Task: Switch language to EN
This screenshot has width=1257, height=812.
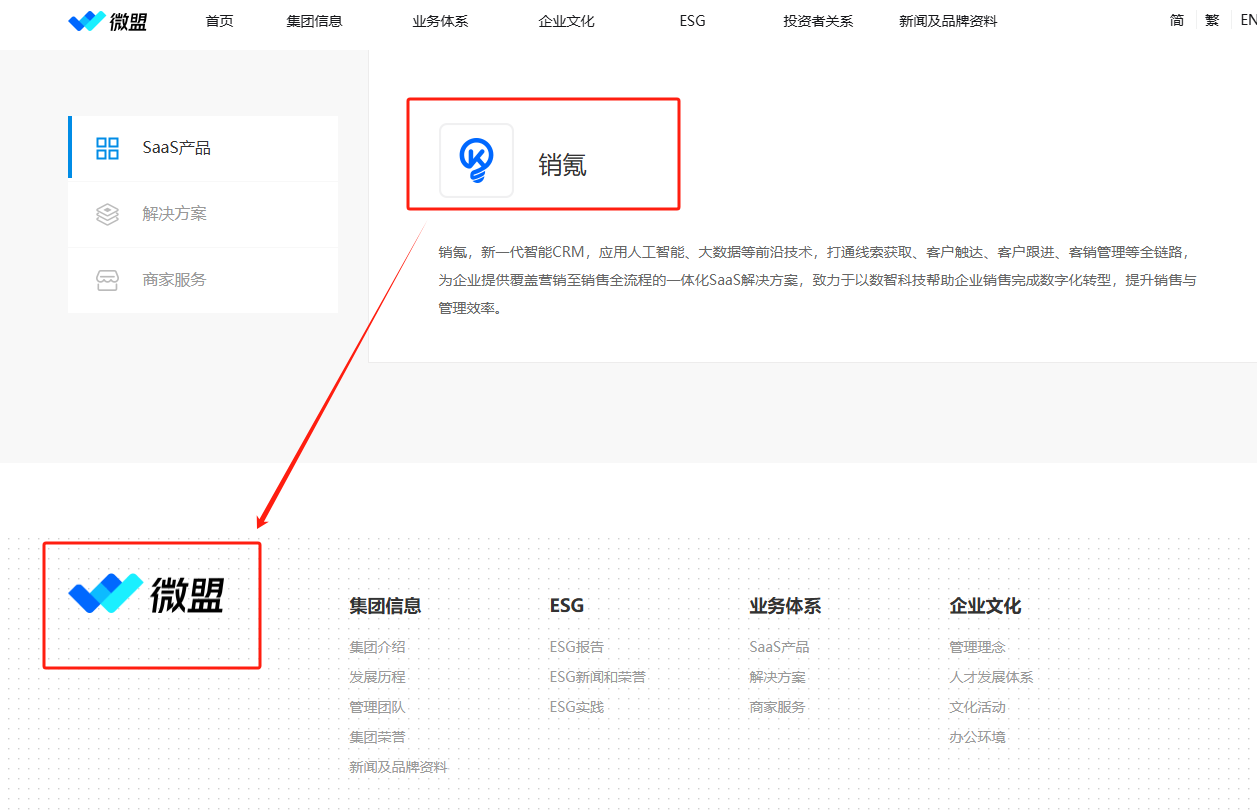Action: (x=1248, y=20)
